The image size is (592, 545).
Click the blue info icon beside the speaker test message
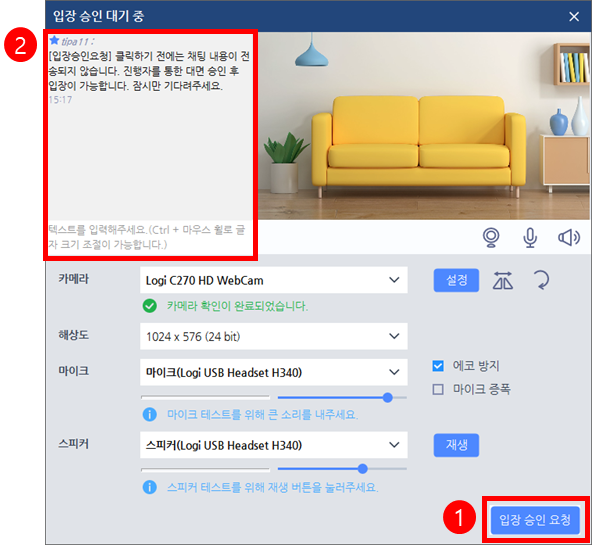pyautogui.click(x=150, y=487)
